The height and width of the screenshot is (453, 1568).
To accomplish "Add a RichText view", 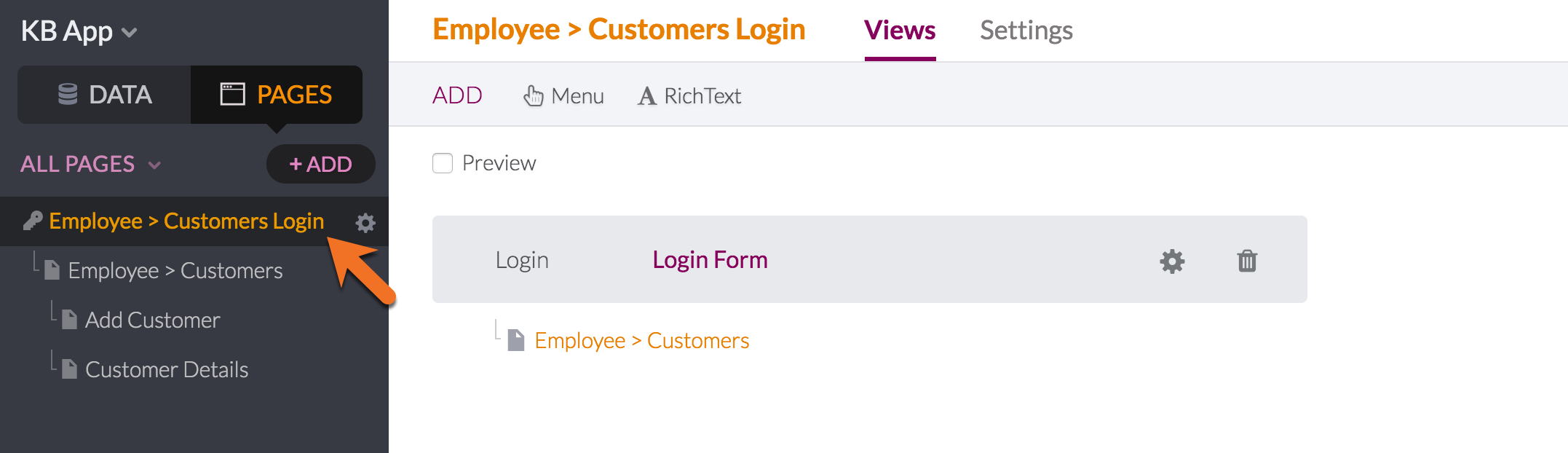I will click(x=689, y=95).
